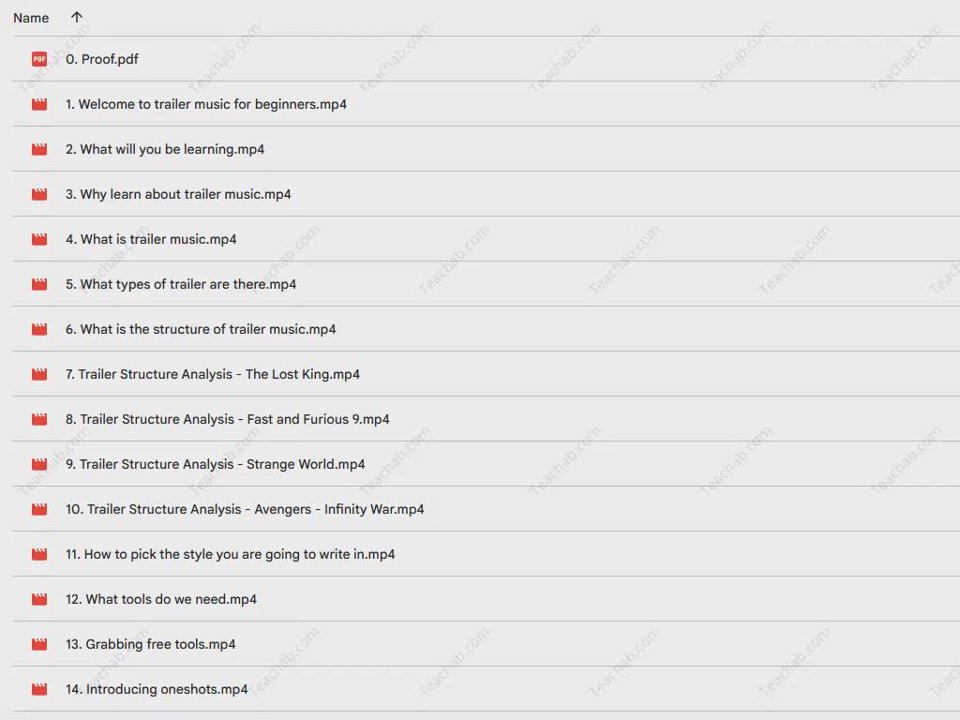Viewport: 960px width, 720px height.
Task: Click the video icon beside Strange World analysis
Action: coord(40,465)
